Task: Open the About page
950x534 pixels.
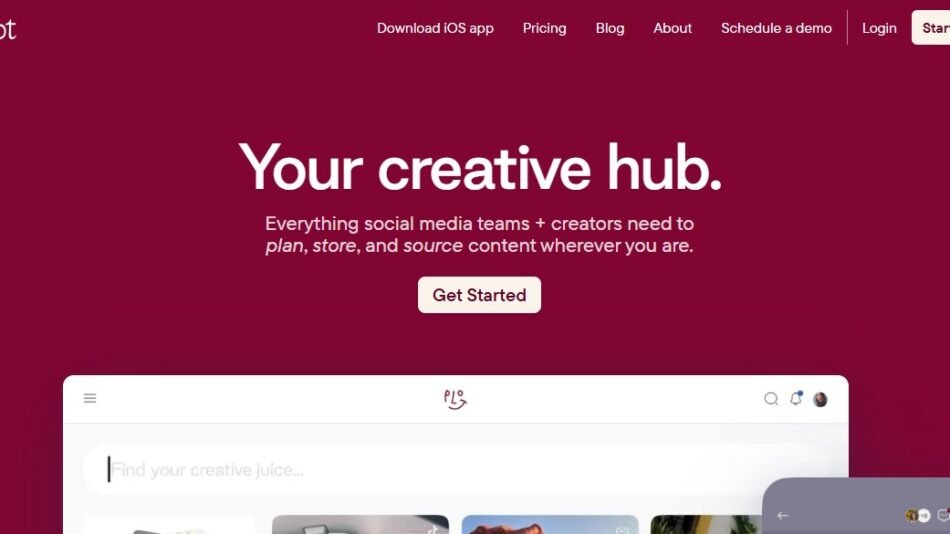Action: 672,28
